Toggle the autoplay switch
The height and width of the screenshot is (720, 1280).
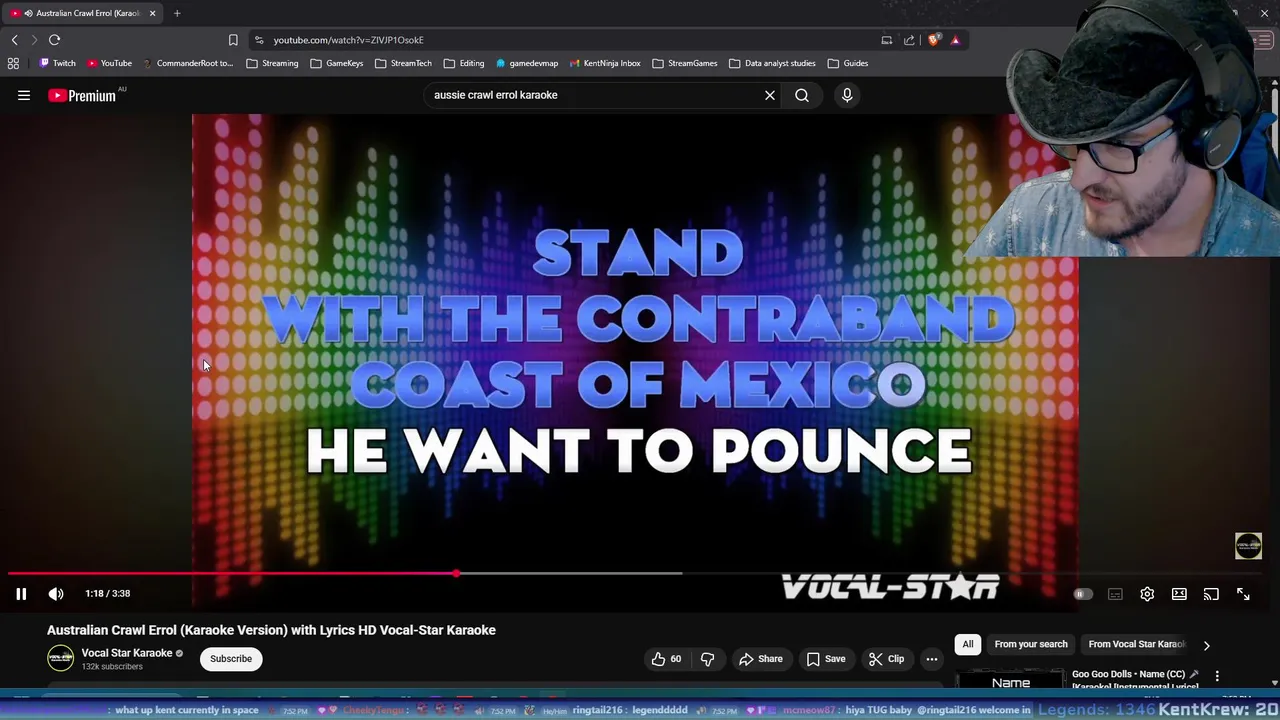1081,594
